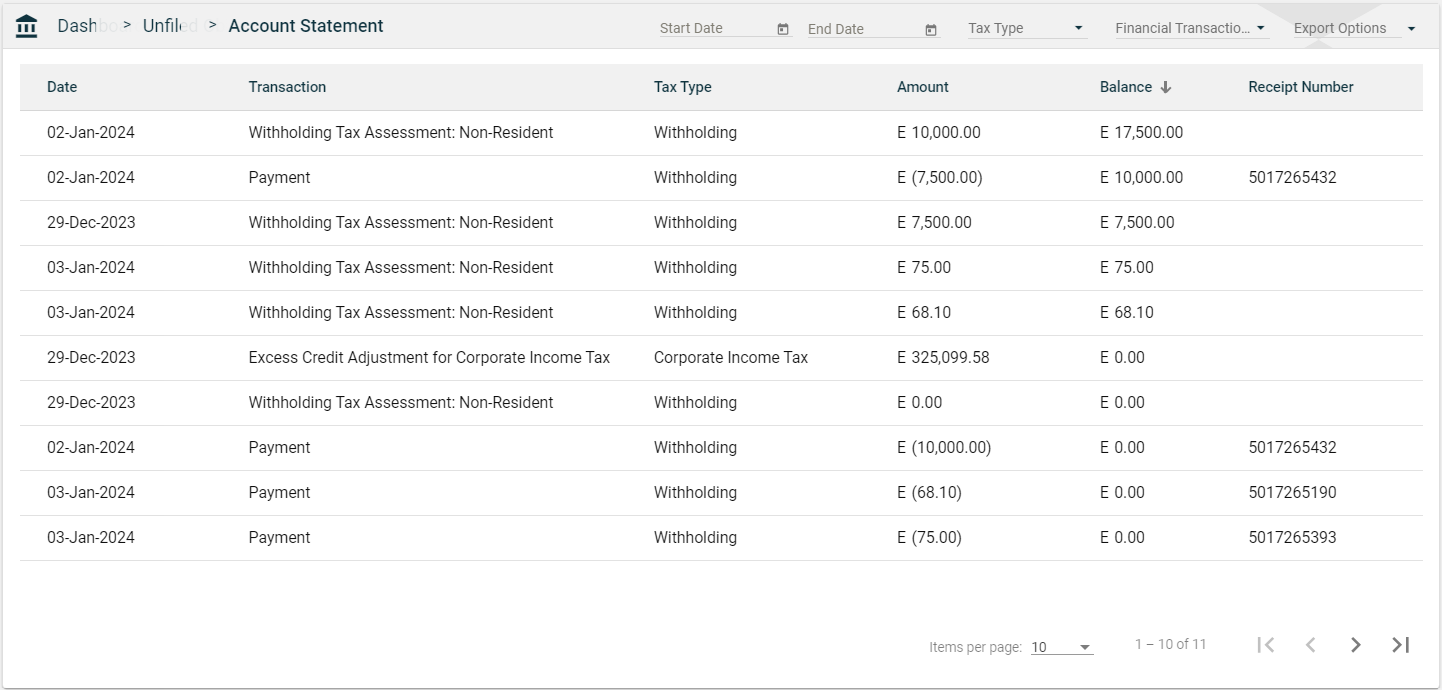Open the Start Date calendar picker icon
Image resolution: width=1442 pixels, height=690 pixels.
783,29
